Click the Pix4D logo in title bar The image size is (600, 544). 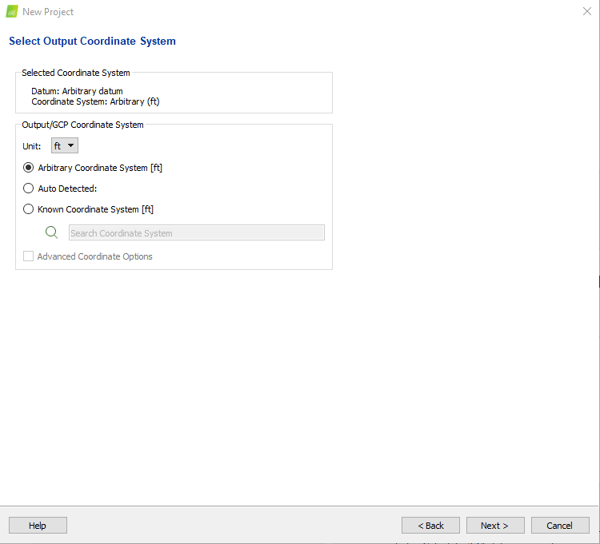click(x=12, y=11)
